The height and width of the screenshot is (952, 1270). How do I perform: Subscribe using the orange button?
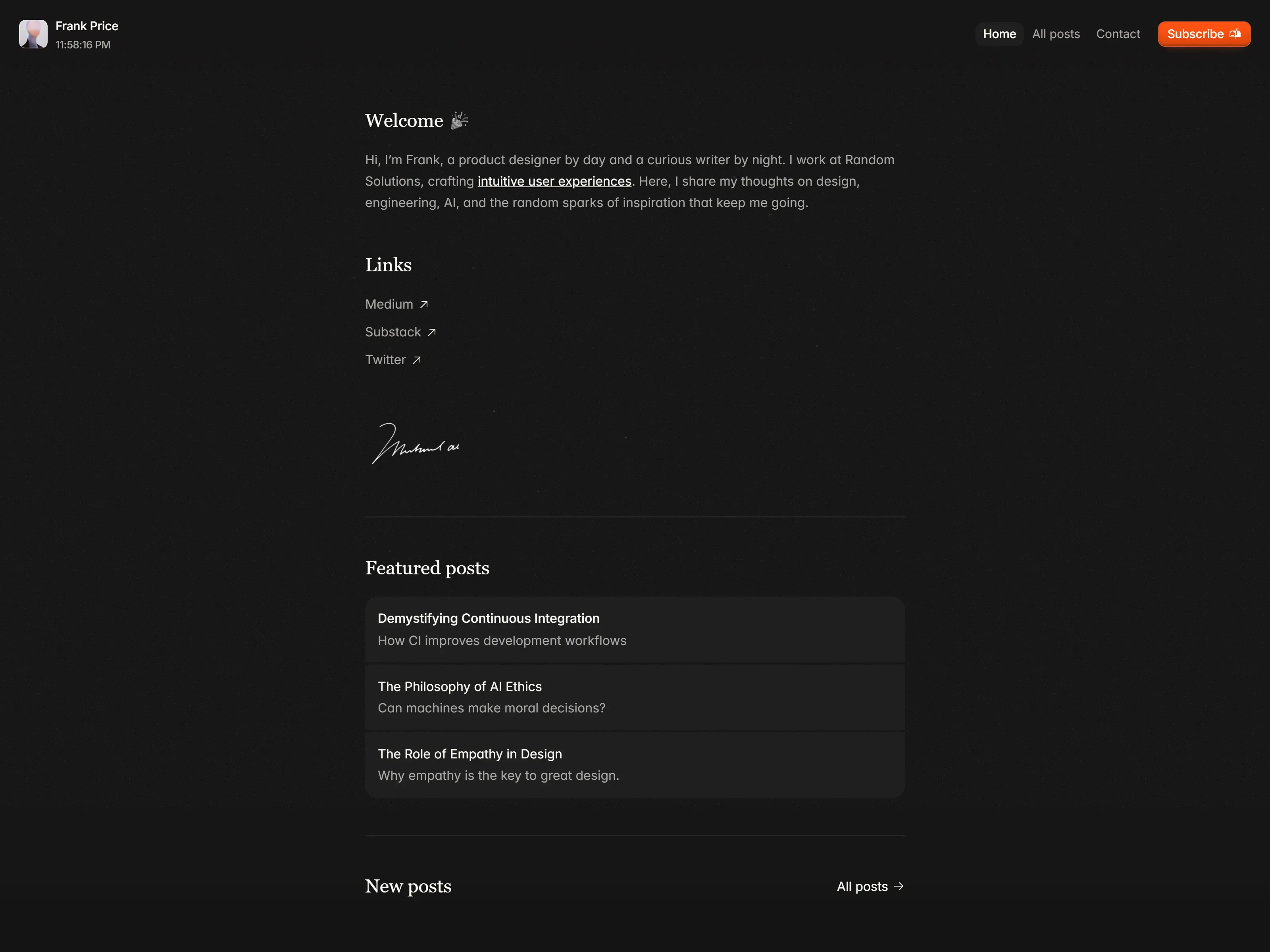click(1204, 34)
